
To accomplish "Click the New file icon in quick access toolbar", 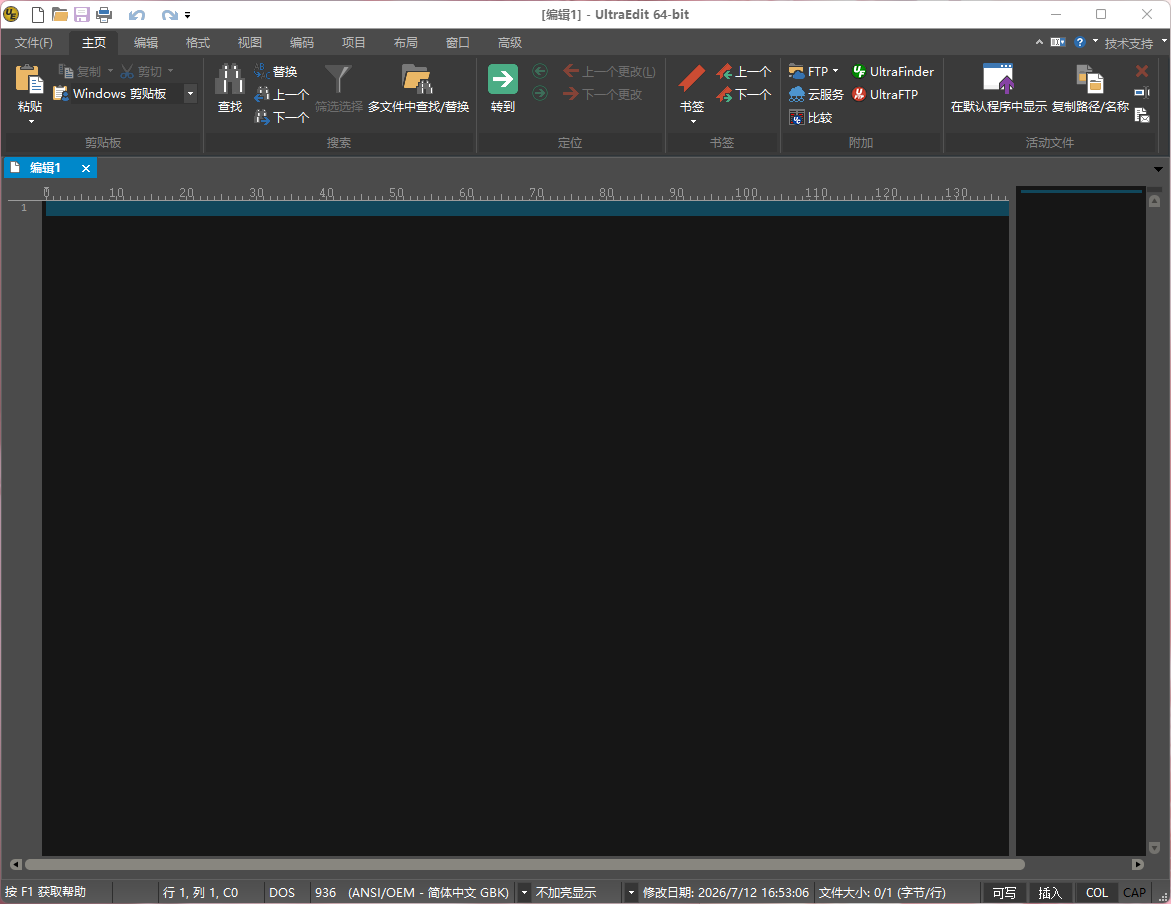I will coord(37,14).
